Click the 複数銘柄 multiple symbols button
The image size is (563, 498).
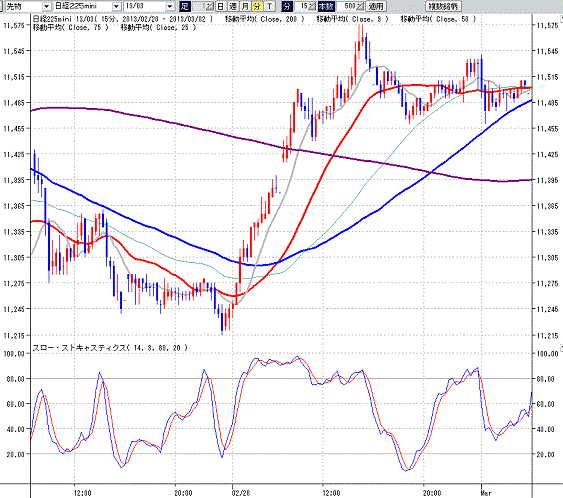click(443, 6)
